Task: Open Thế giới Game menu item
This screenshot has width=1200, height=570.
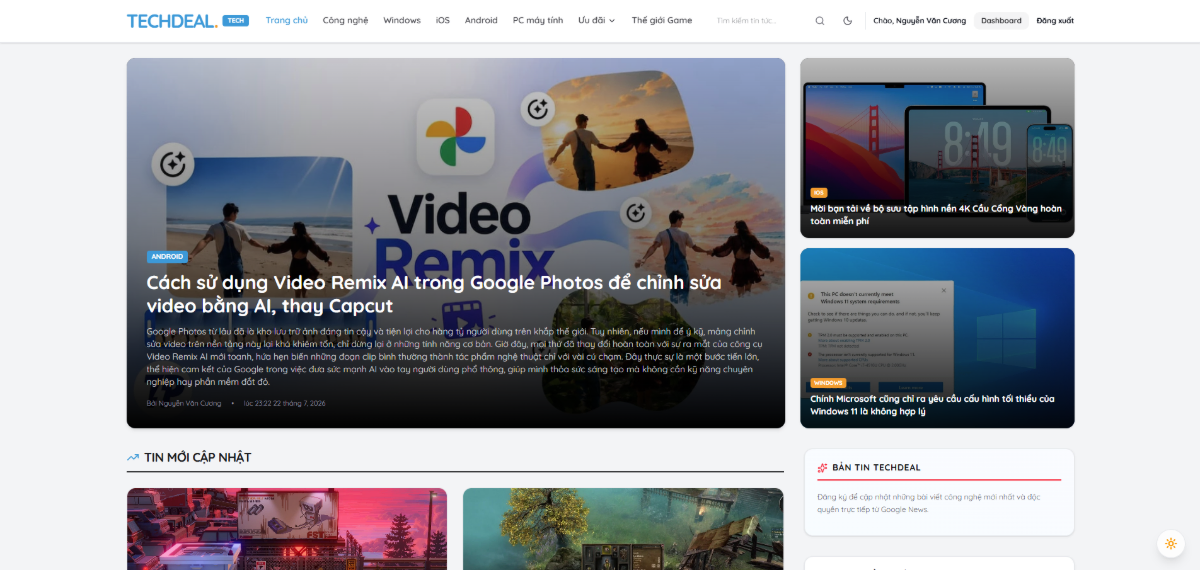Action: tap(662, 20)
